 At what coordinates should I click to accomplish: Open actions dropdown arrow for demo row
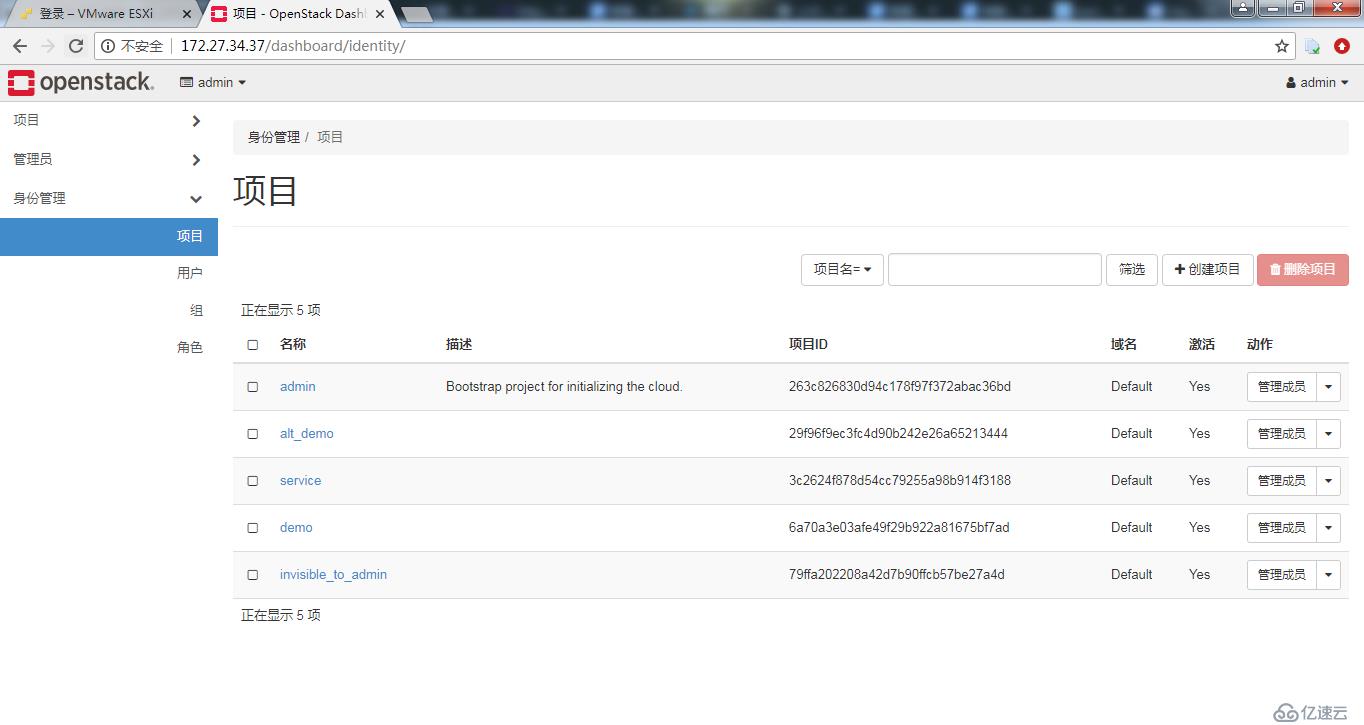click(x=1329, y=528)
